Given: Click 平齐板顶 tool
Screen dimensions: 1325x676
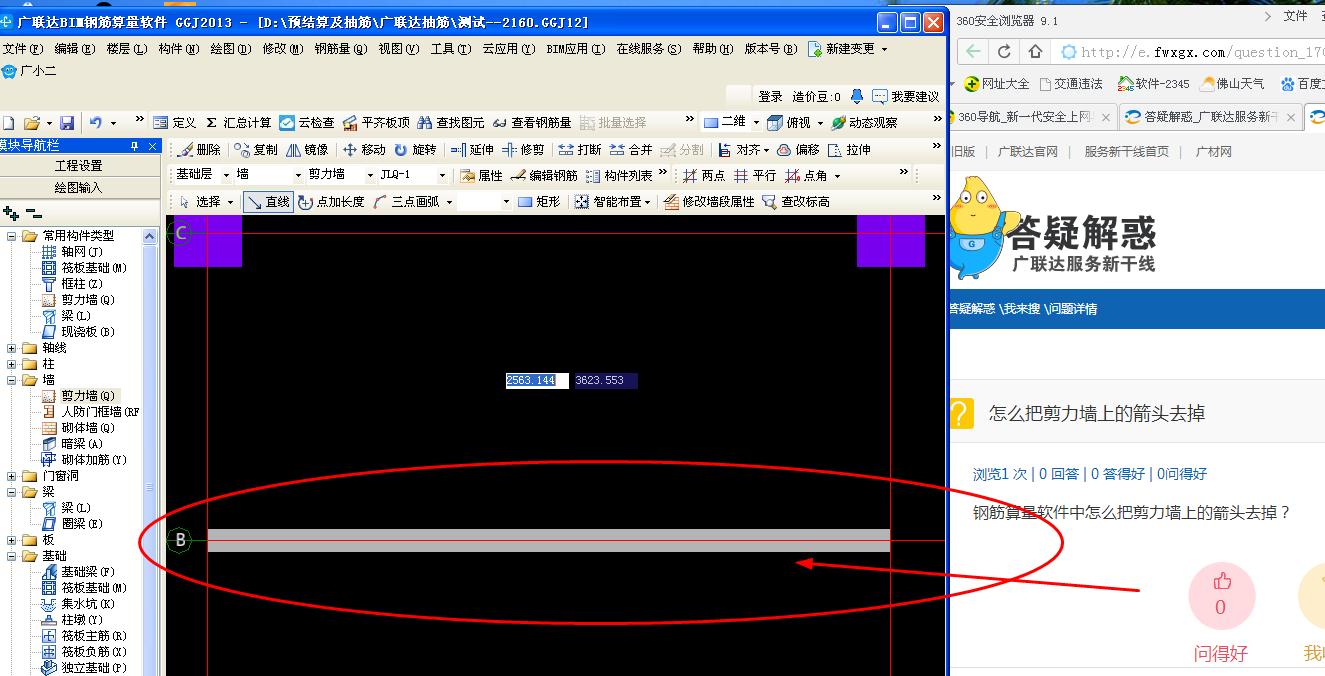Looking at the screenshot, I should (x=376, y=123).
